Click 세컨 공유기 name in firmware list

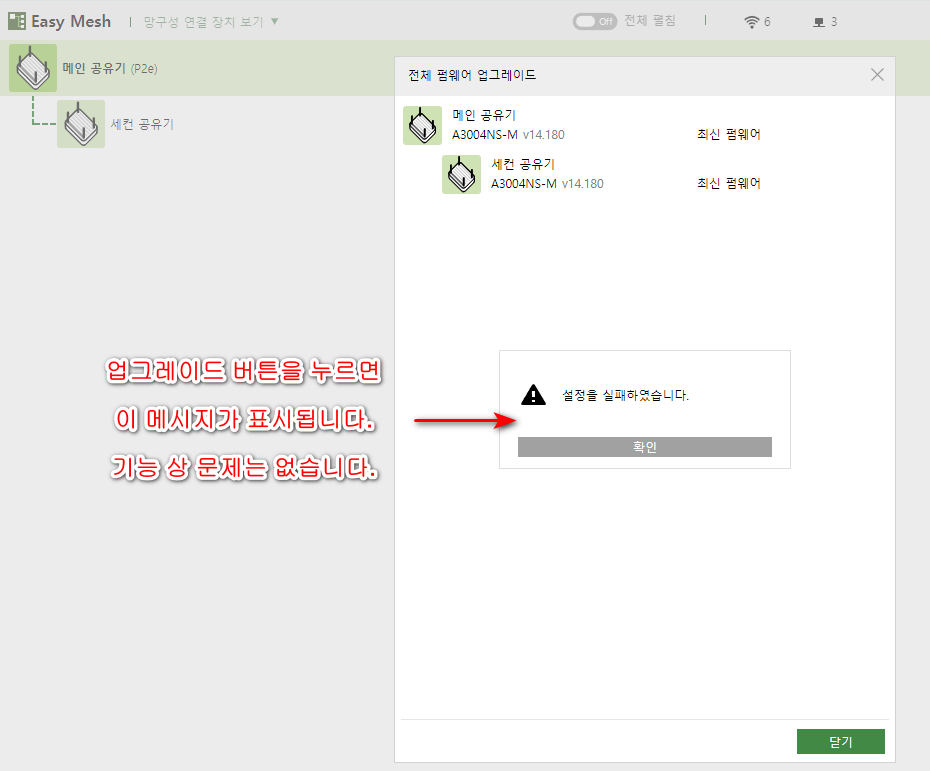point(523,164)
